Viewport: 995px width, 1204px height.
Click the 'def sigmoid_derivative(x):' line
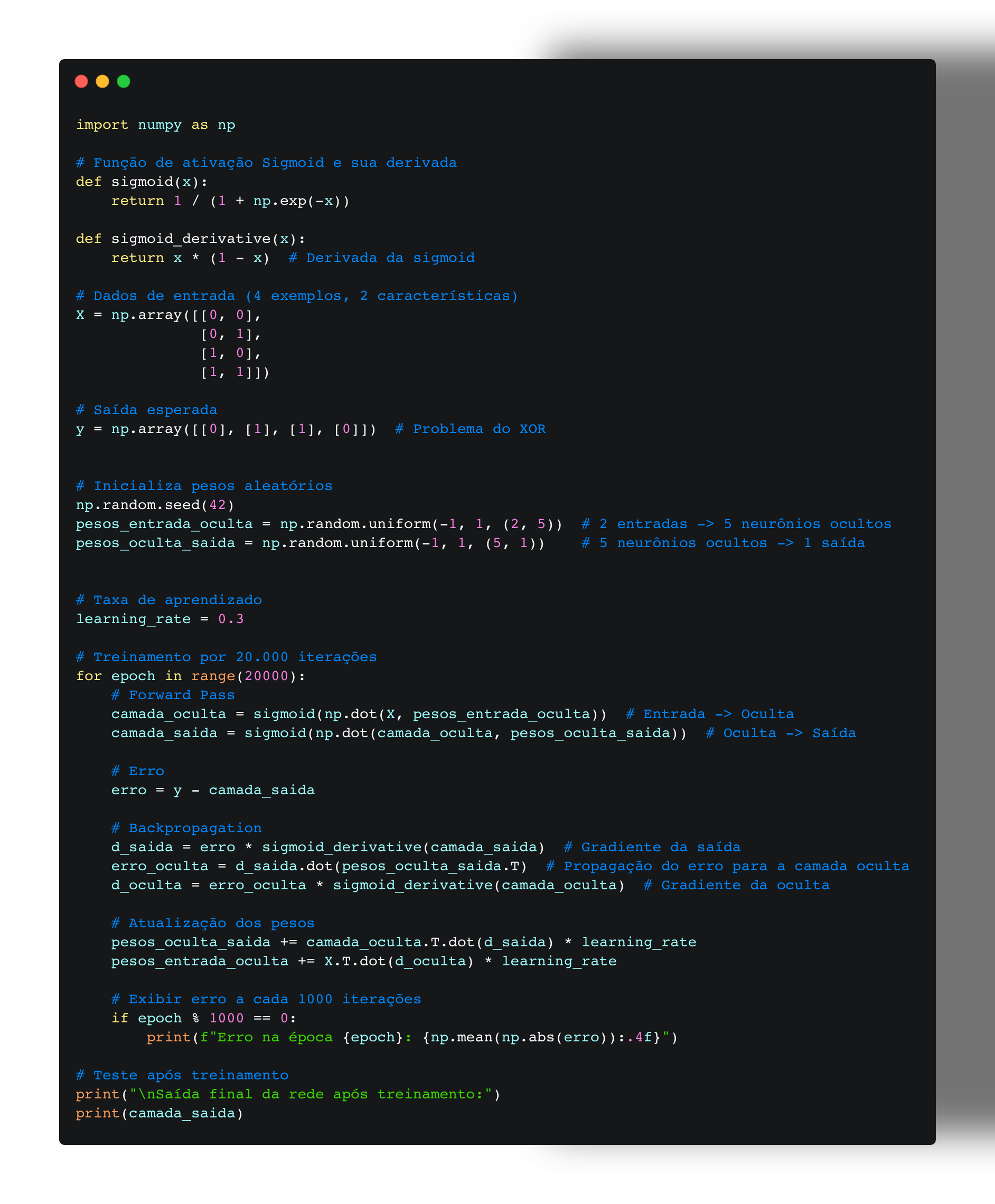190,239
